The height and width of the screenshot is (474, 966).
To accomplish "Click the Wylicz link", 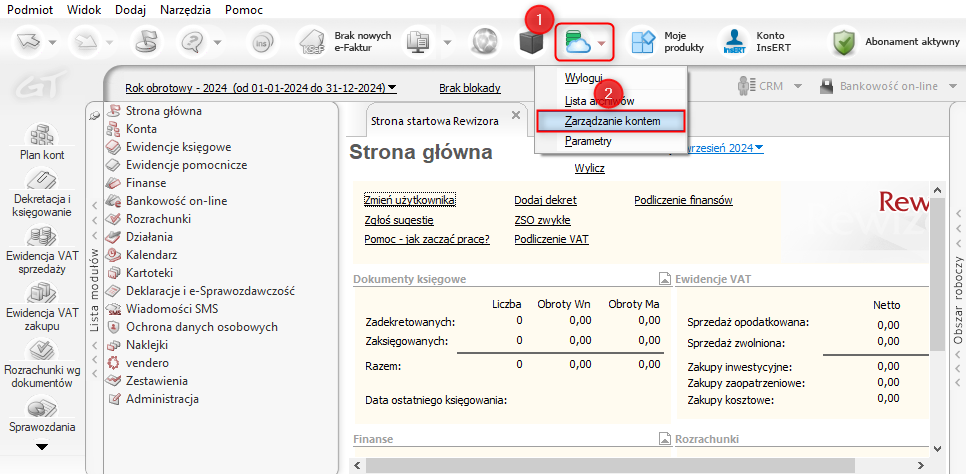I will coord(590,168).
